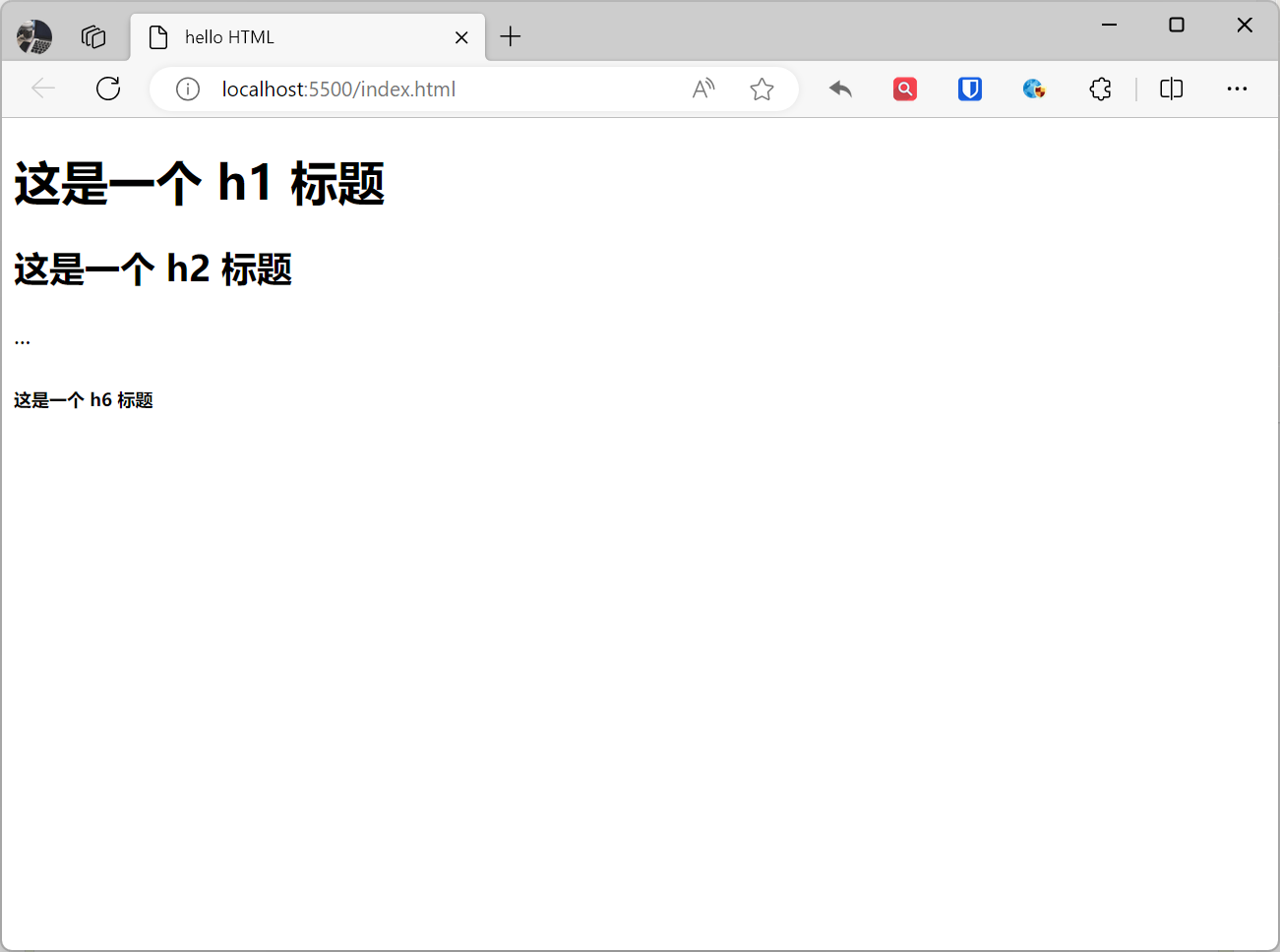Click the red search extension icon
Viewport: 1280px width, 952px height.
pyautogui.click(x=904, y=89)
